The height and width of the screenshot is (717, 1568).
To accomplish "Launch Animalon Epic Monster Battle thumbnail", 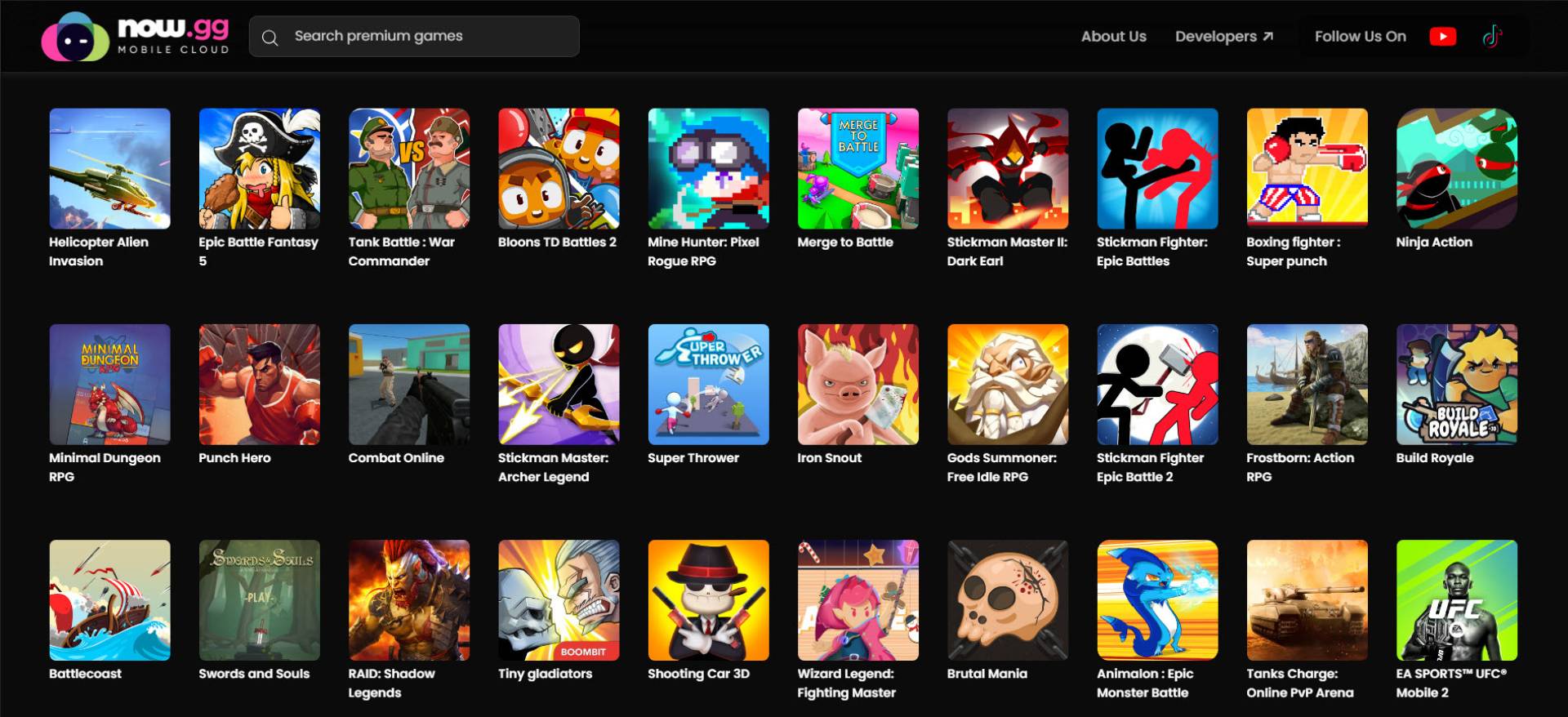I will coord(1157,600).
